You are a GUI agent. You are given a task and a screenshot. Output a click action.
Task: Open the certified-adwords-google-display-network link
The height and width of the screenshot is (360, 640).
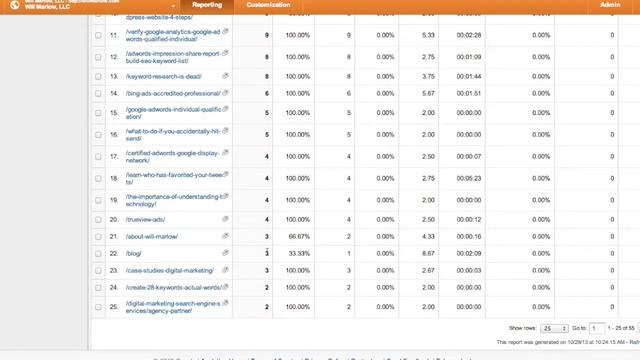click(172, 157)
